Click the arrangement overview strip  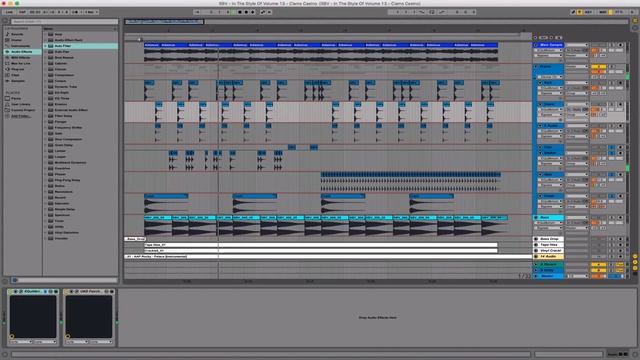click(376, 21)
